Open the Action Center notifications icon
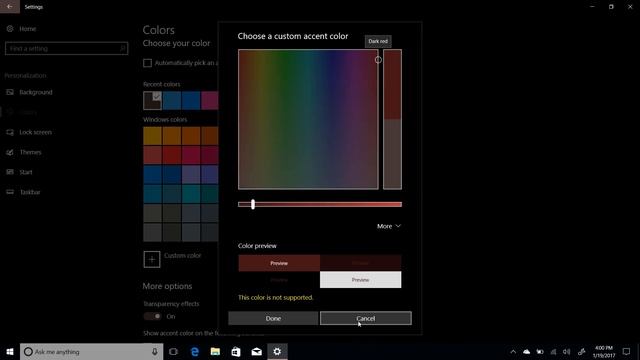 626,352
